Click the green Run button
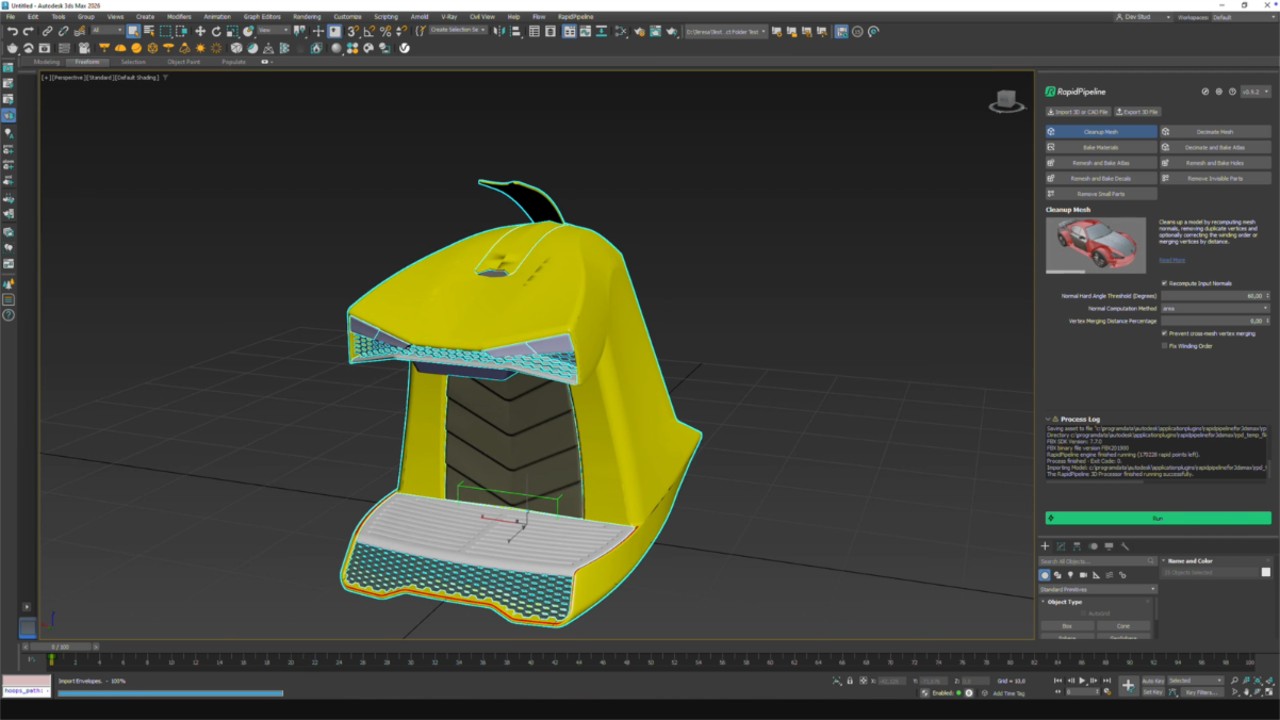This screenshot has height=720, width=1280. coord(1158,518)
